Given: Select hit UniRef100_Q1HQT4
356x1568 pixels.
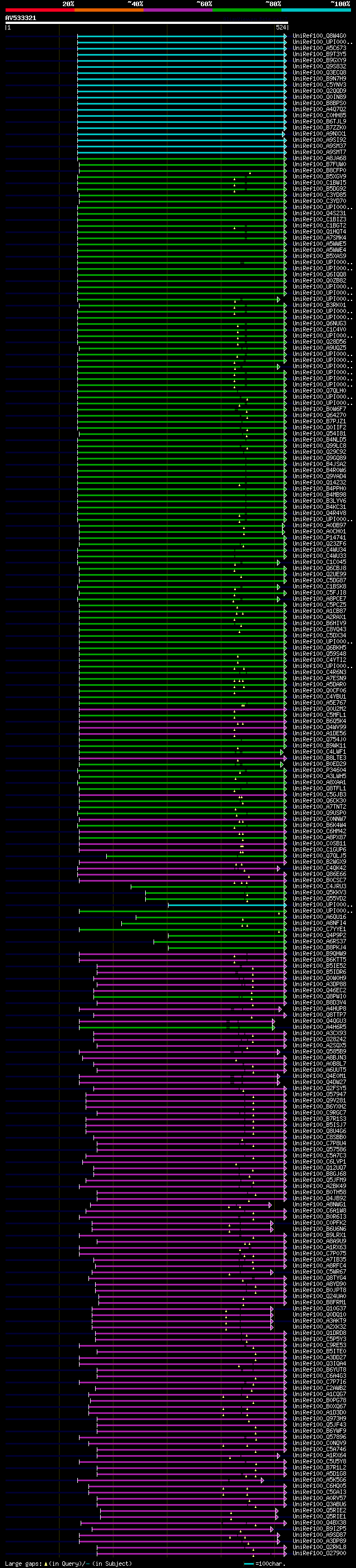Looking at the screenshot, I should pyautogui.click(x=319, y=231).
